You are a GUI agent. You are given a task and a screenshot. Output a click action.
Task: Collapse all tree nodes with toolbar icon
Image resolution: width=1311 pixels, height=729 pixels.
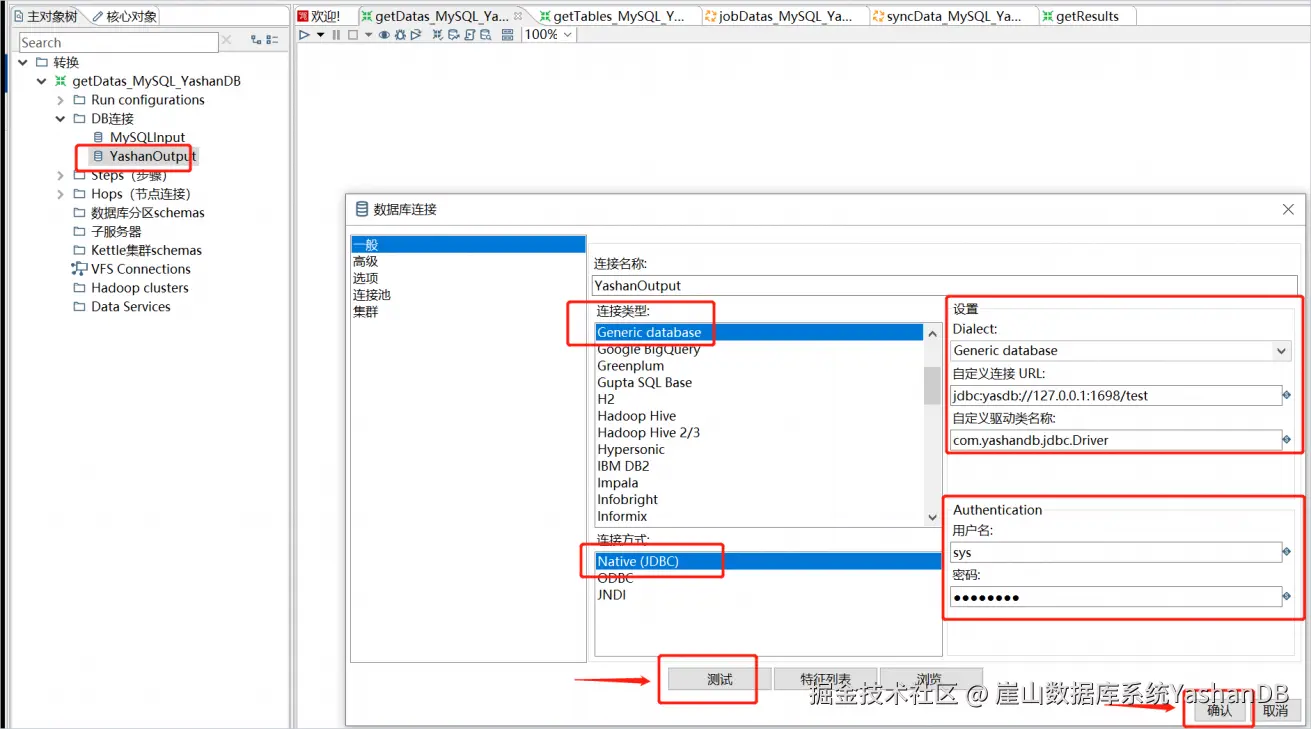pos(272,41)
